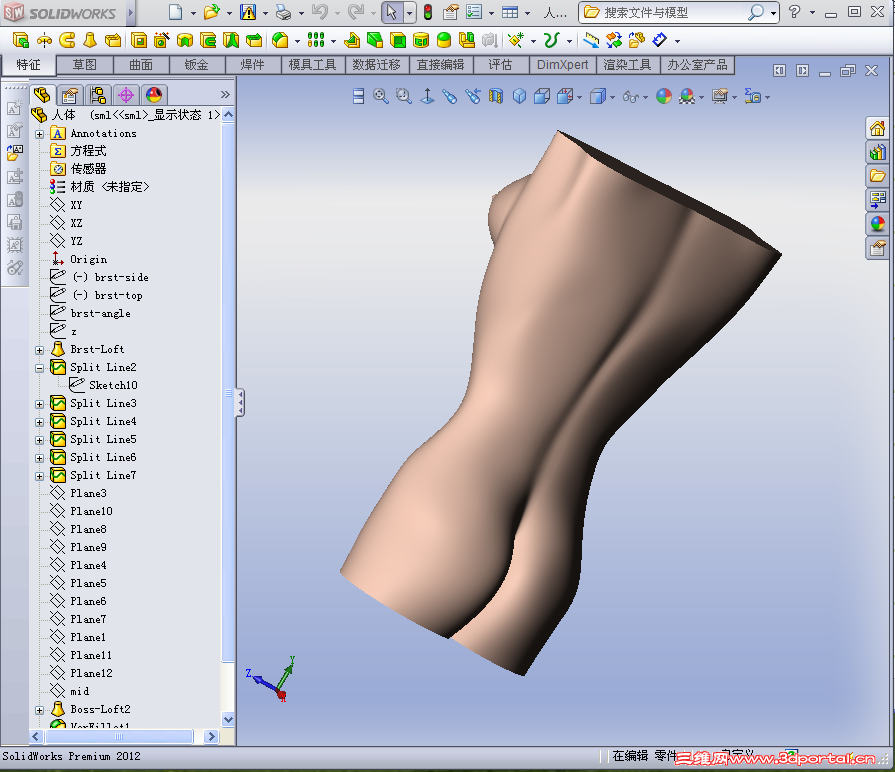This screenshot has height=772, width=895.
Task: Open the Section View tool
Action: [x=495, y=96]
